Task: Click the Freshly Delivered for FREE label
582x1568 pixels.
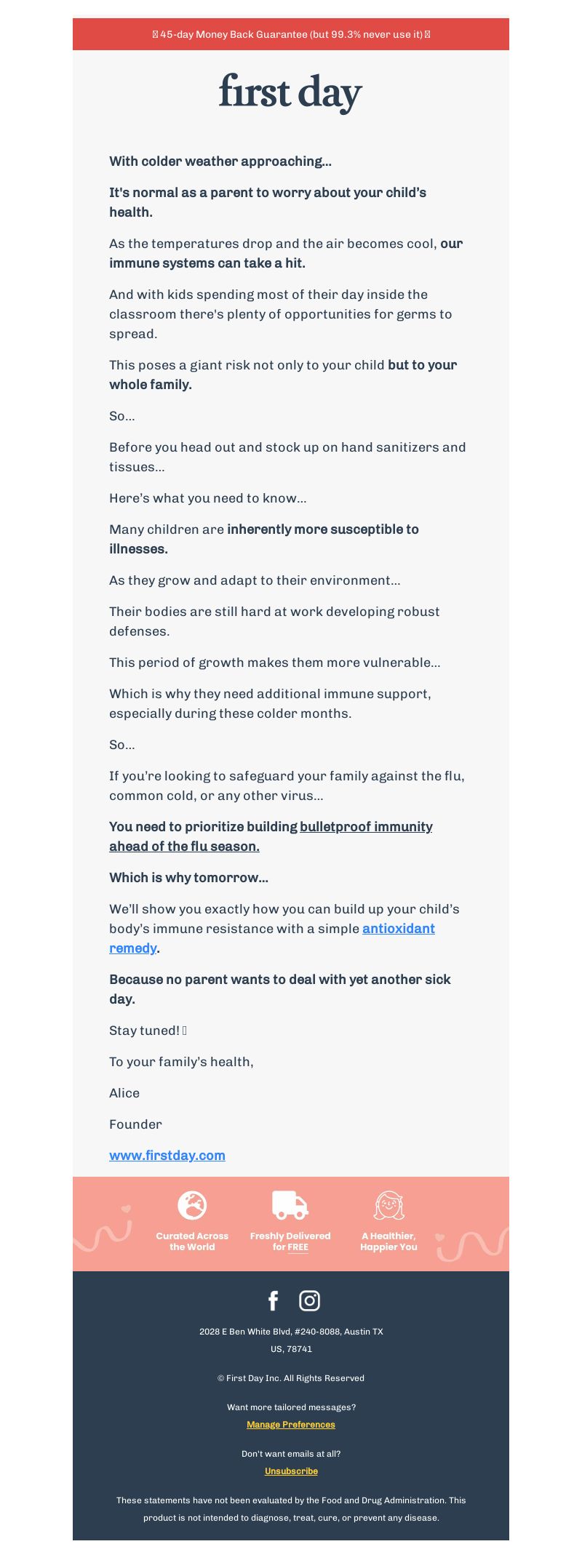Action: pyautogui.click(x=290, y=1241)
